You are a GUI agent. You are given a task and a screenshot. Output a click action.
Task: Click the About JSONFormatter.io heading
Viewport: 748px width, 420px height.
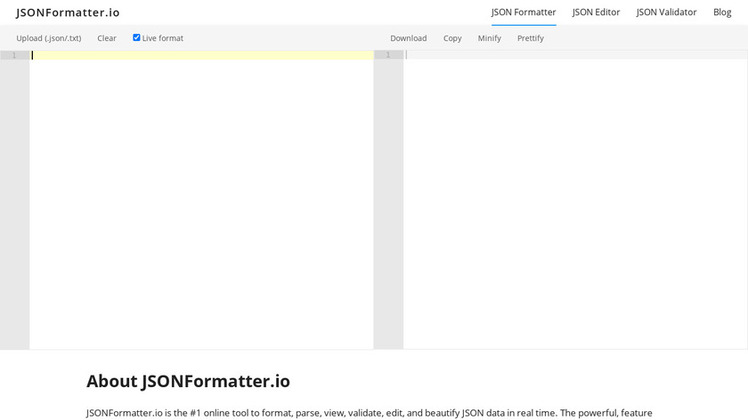[188, 381]
